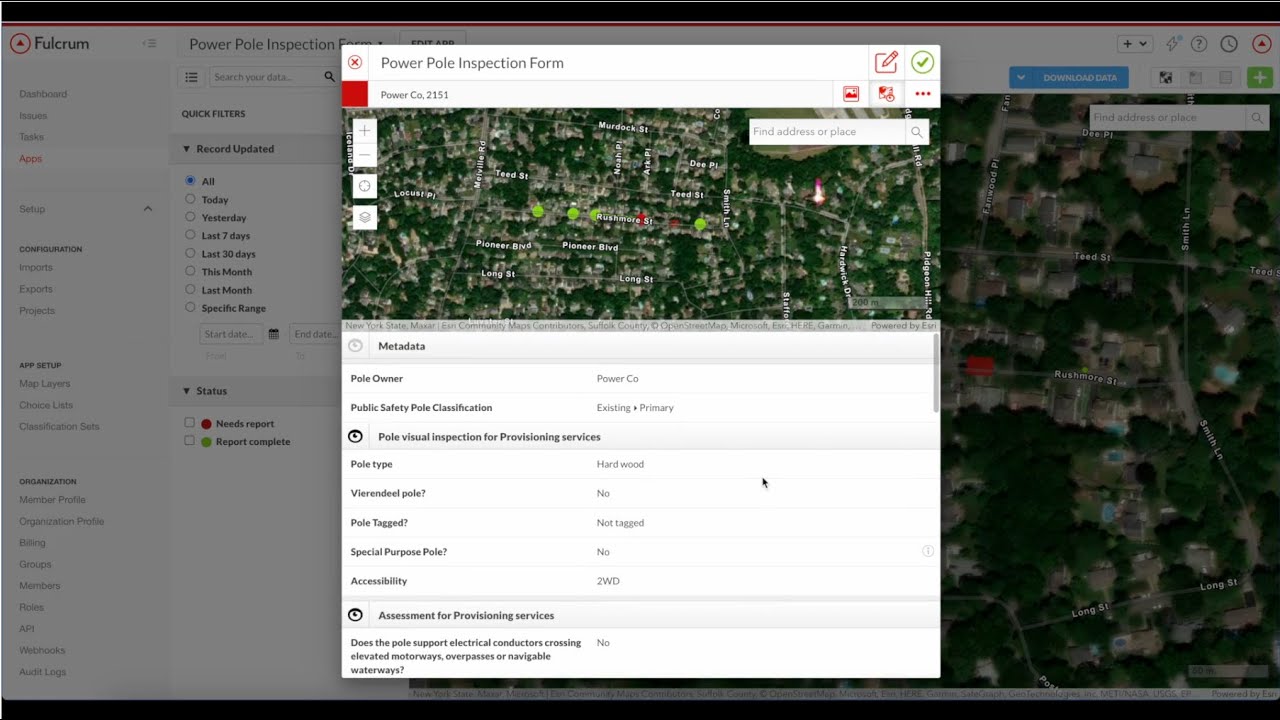Image resolution: width=1280 pixels, height=720 pixels.
Task: Click the map location history icon
Action: 886,94
